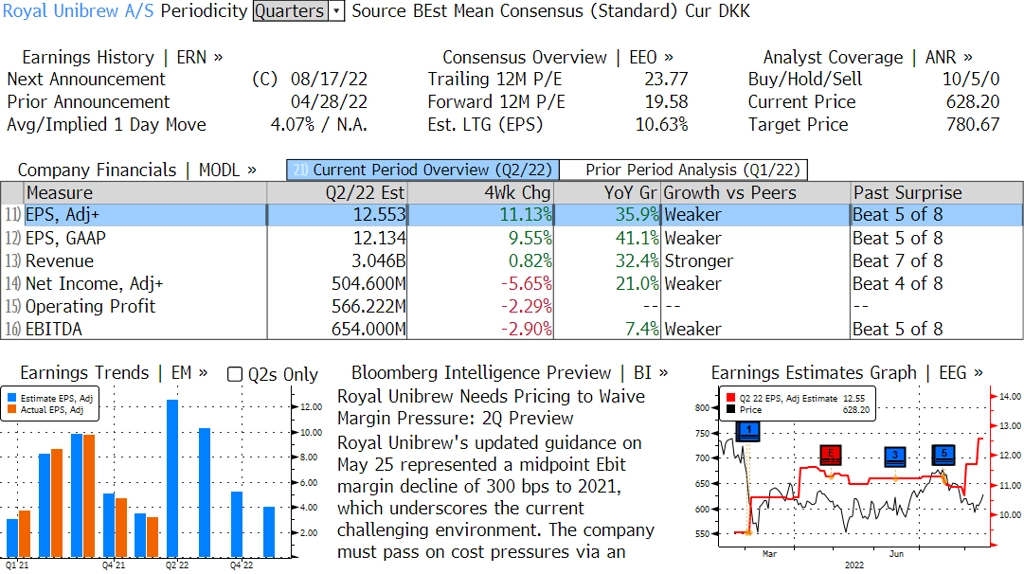Click the Current Price value 628.20
The height and width of the screenshot is (574, 1024).
[973, 102]
